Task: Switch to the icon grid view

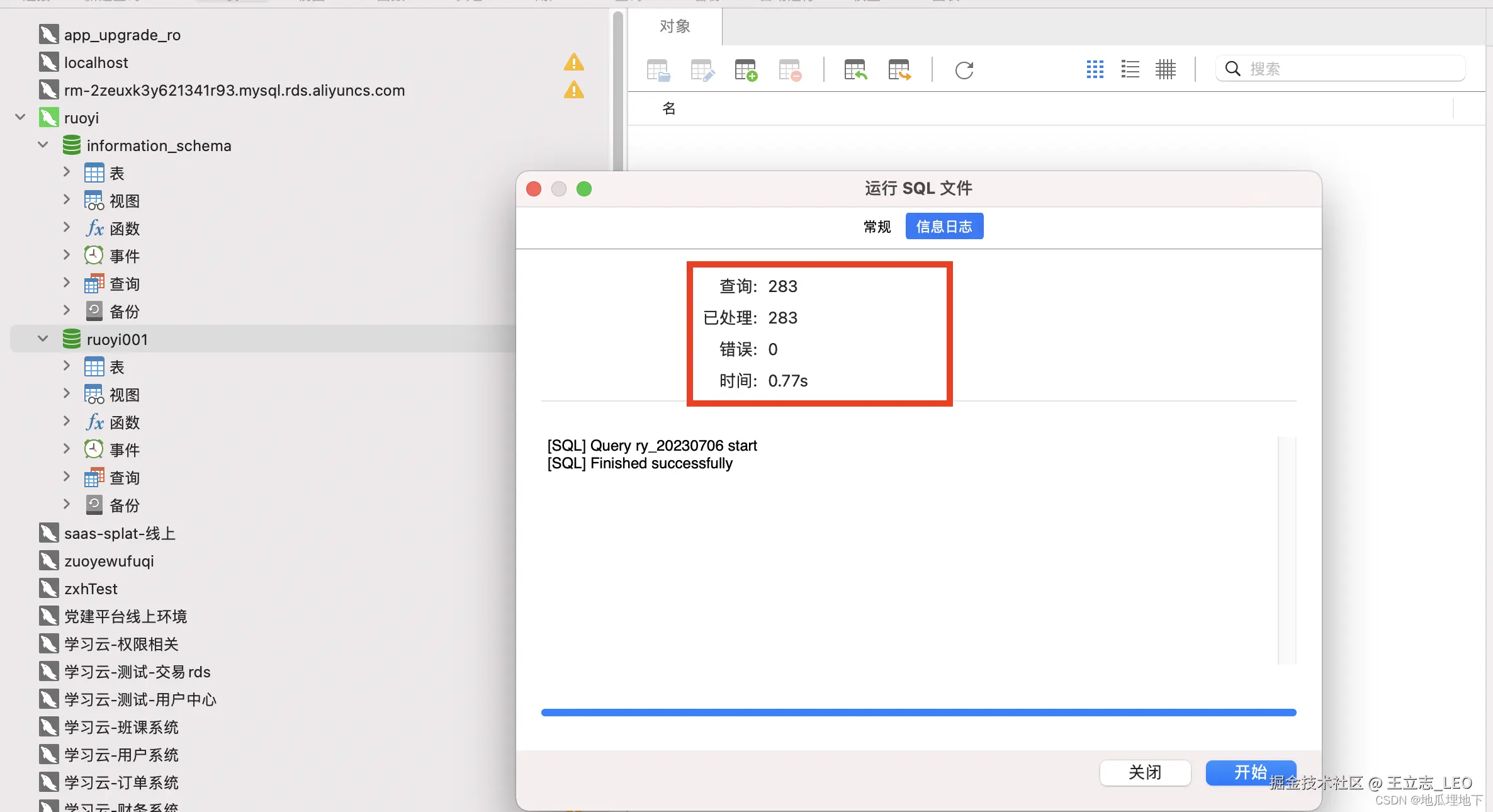Action: click(1095, 69)
